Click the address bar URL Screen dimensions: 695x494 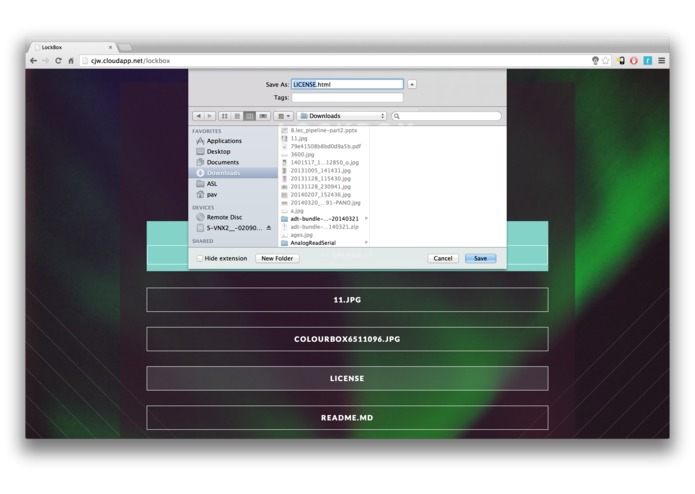pos(130,61)
